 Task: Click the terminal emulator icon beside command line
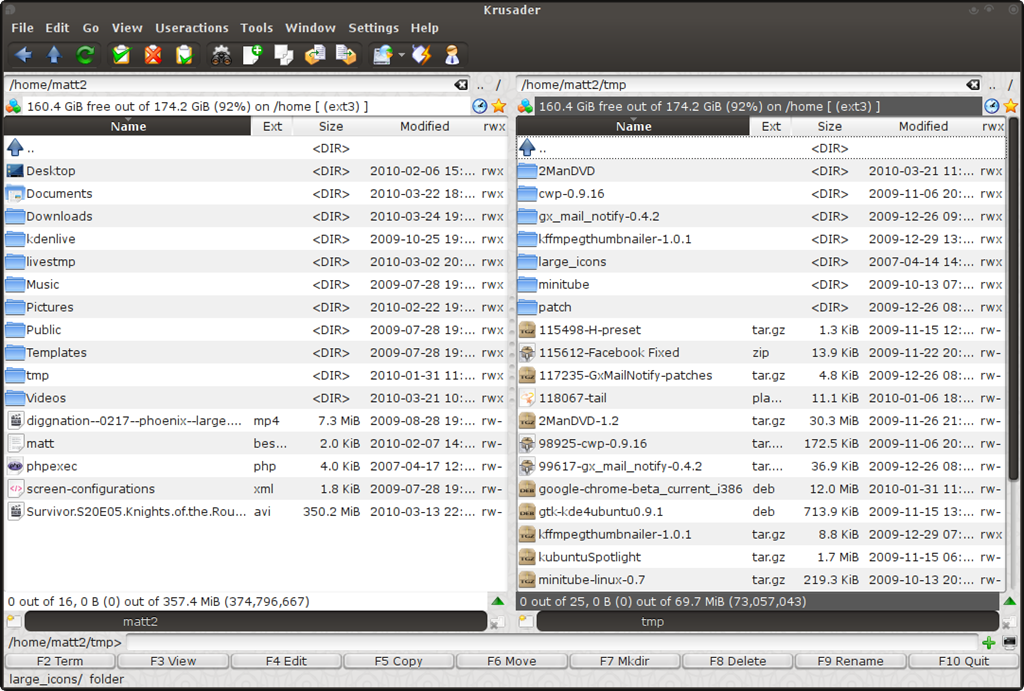[x=1010, y=643]
